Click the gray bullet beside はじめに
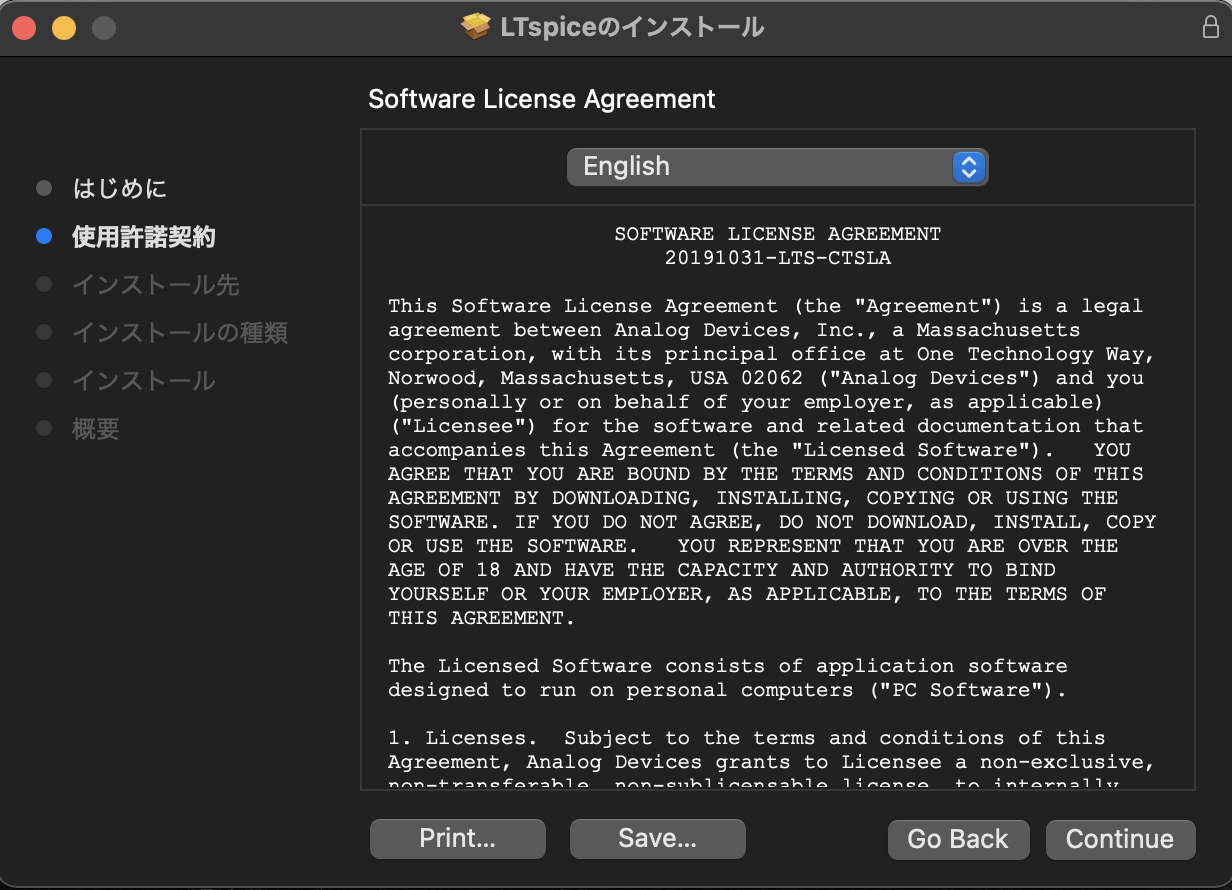 tap(43, 188)
